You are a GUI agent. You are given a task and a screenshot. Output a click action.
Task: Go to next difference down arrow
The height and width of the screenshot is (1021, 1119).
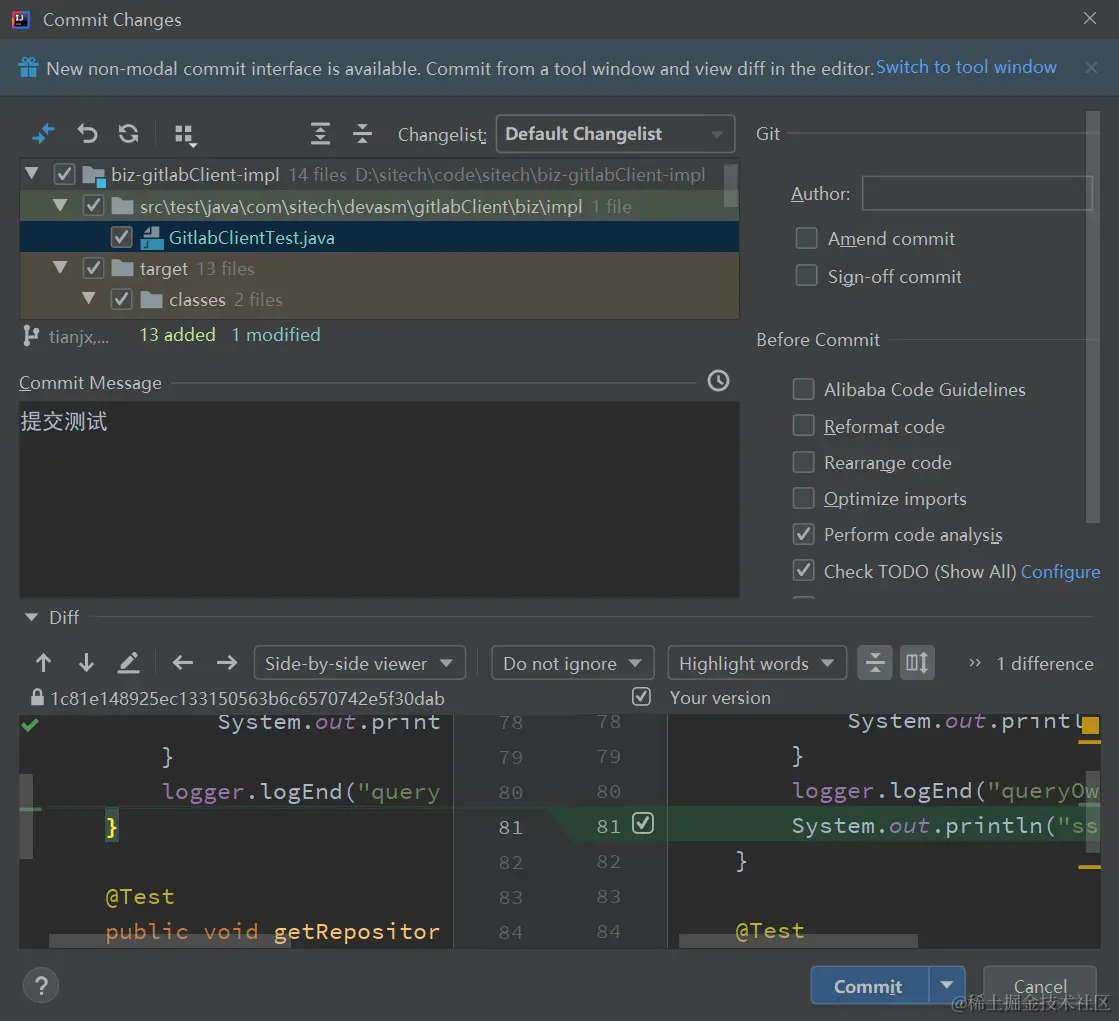(x=86, y=663)
